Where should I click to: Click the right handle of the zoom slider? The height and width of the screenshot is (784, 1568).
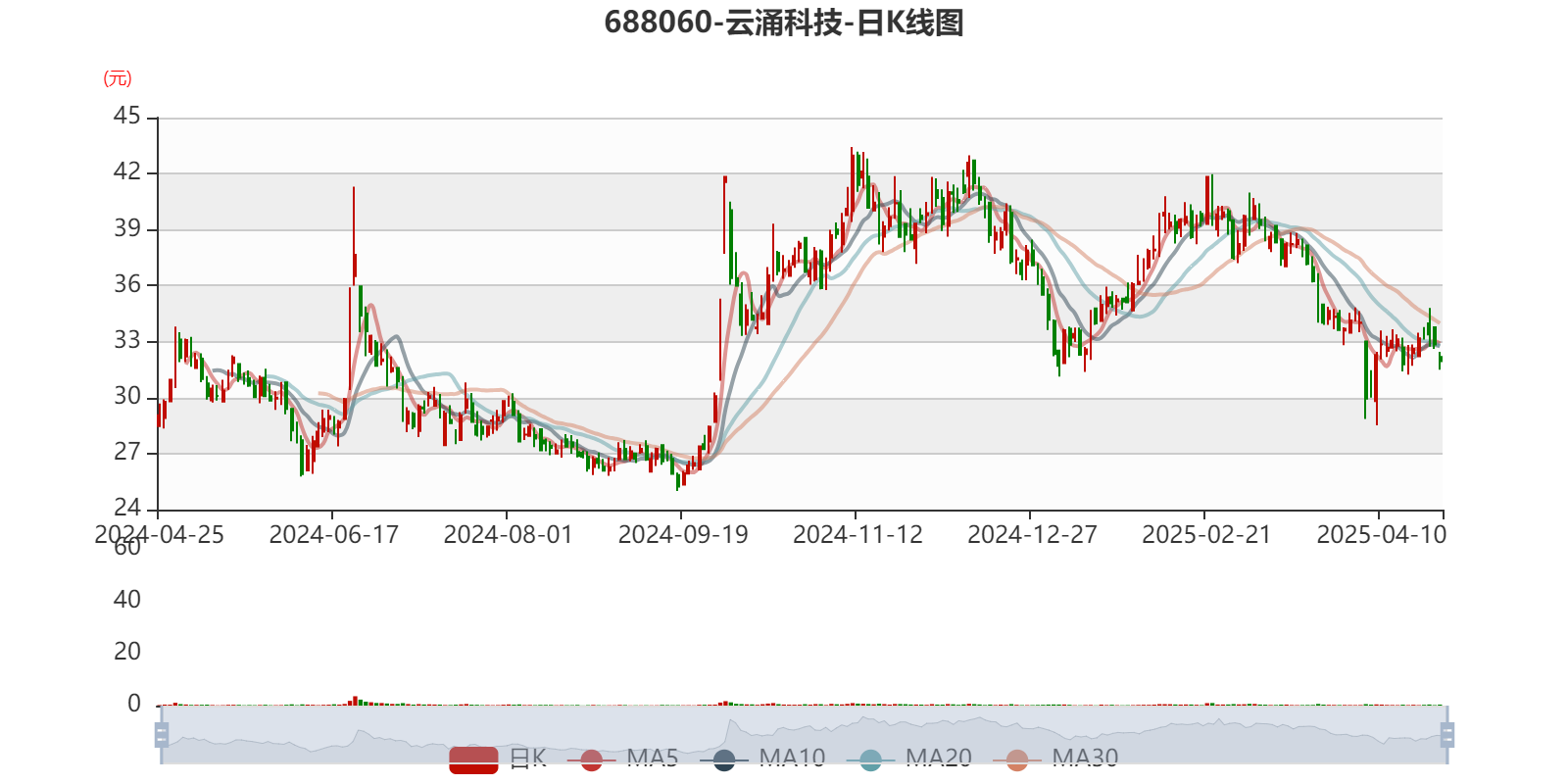tap(1446, 735)
